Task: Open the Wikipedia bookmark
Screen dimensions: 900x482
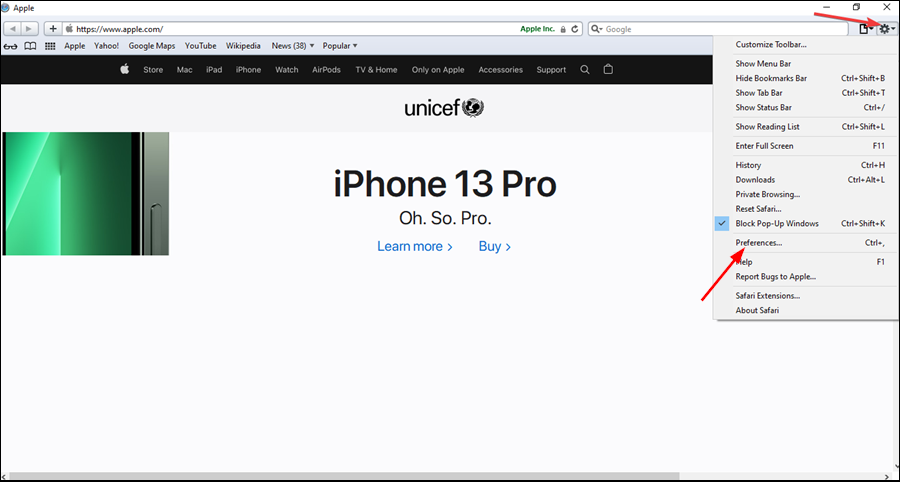Action: point(243,46)
